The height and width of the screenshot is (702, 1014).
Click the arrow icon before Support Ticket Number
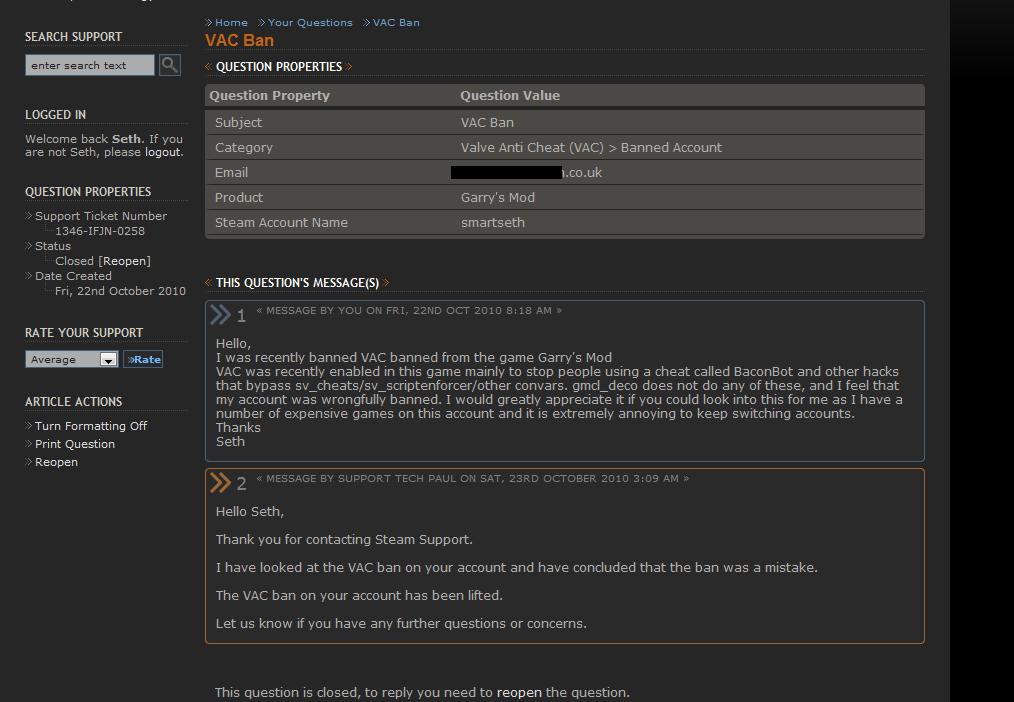tap(27, 216)
